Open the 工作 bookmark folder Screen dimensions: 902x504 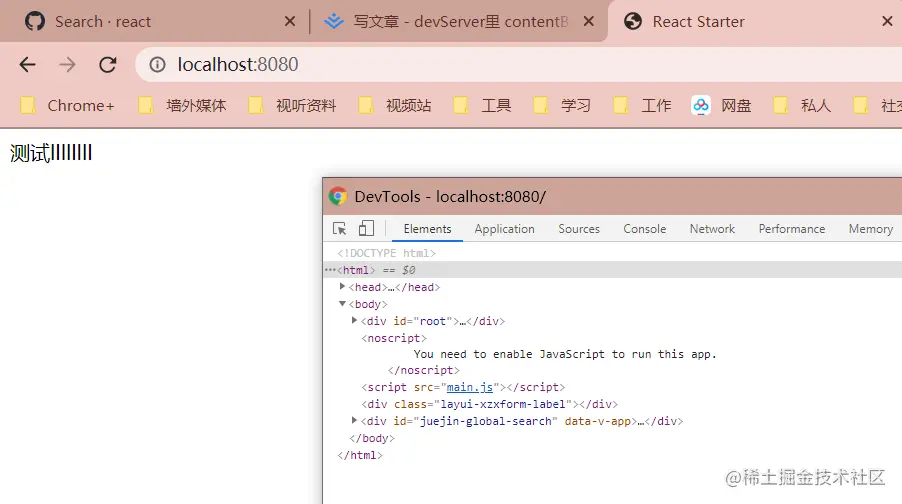[643, 106]
